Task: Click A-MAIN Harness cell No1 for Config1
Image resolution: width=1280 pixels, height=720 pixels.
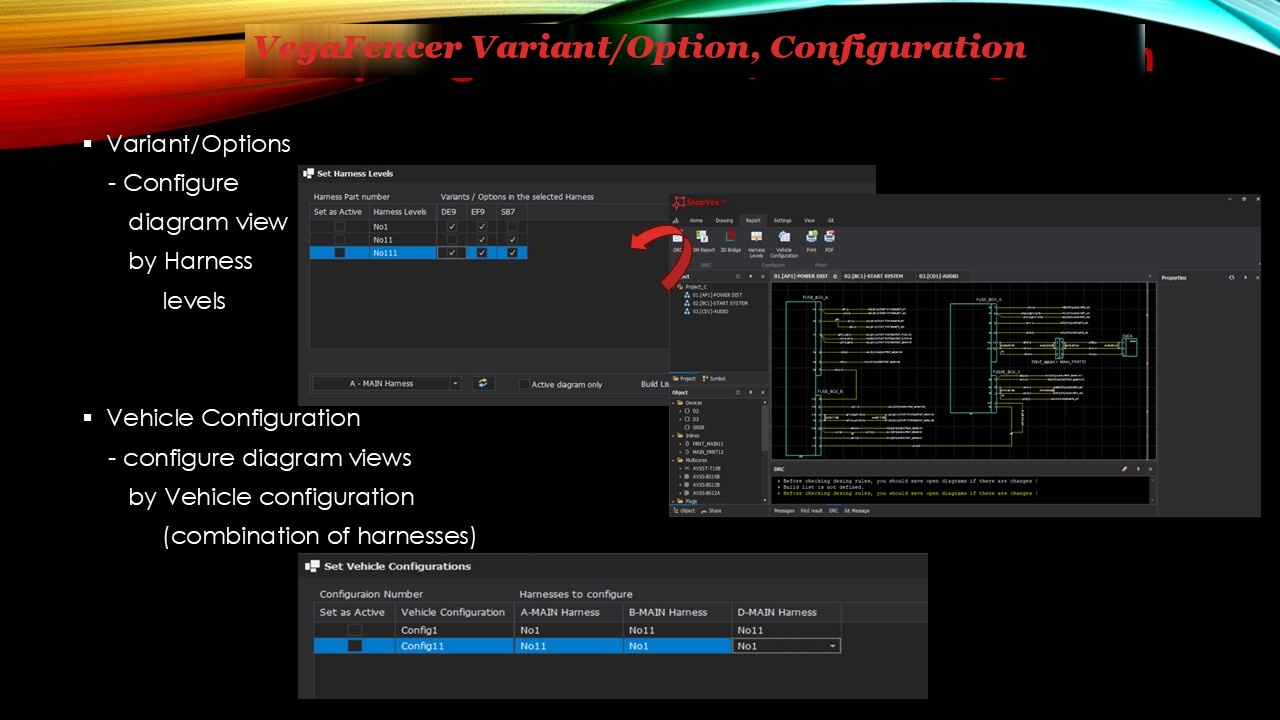Action: coord(567,630)
